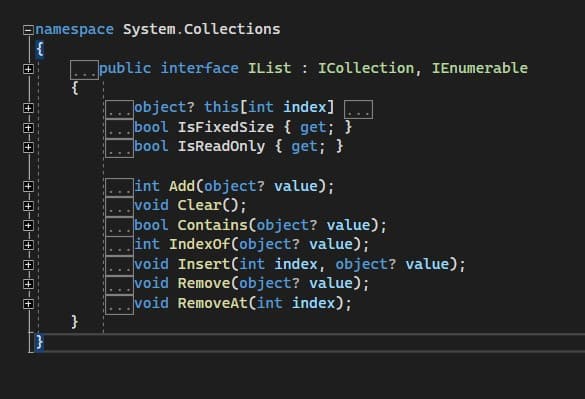Click the IEnumerable type reference

pyautogui.click(x=480, y=68)
